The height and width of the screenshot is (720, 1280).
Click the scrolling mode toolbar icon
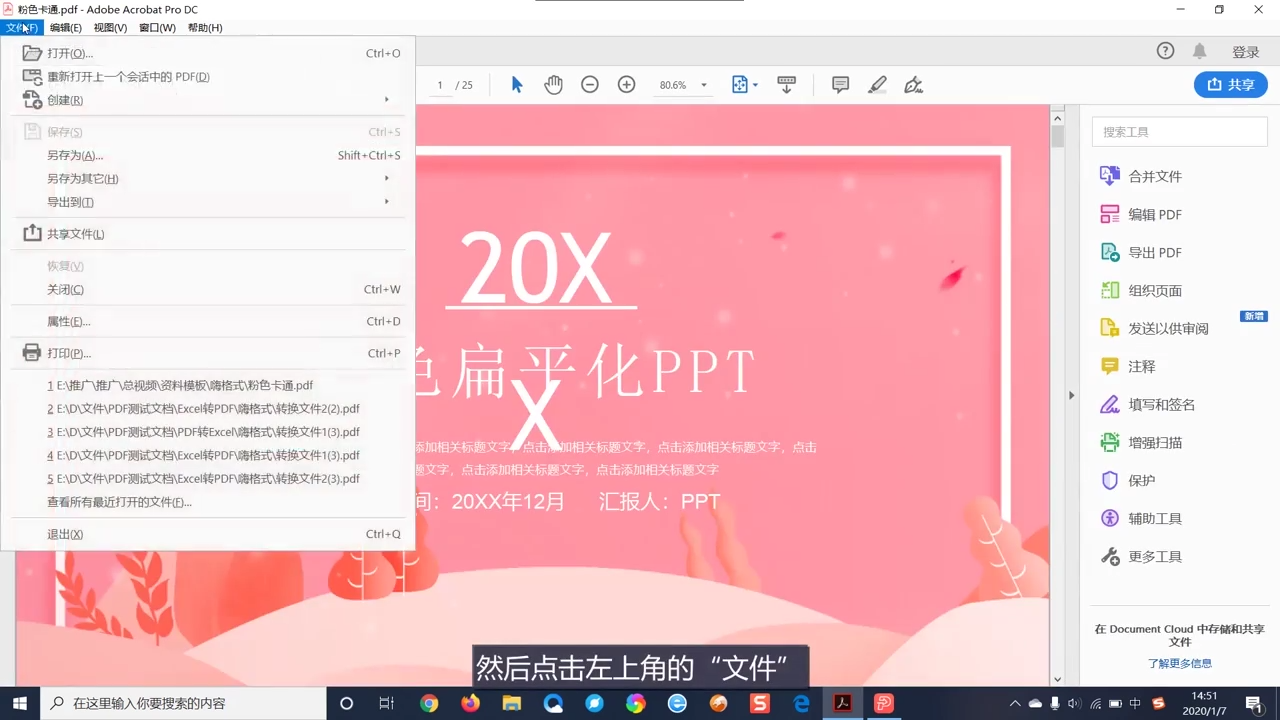[x=786, y=85]
